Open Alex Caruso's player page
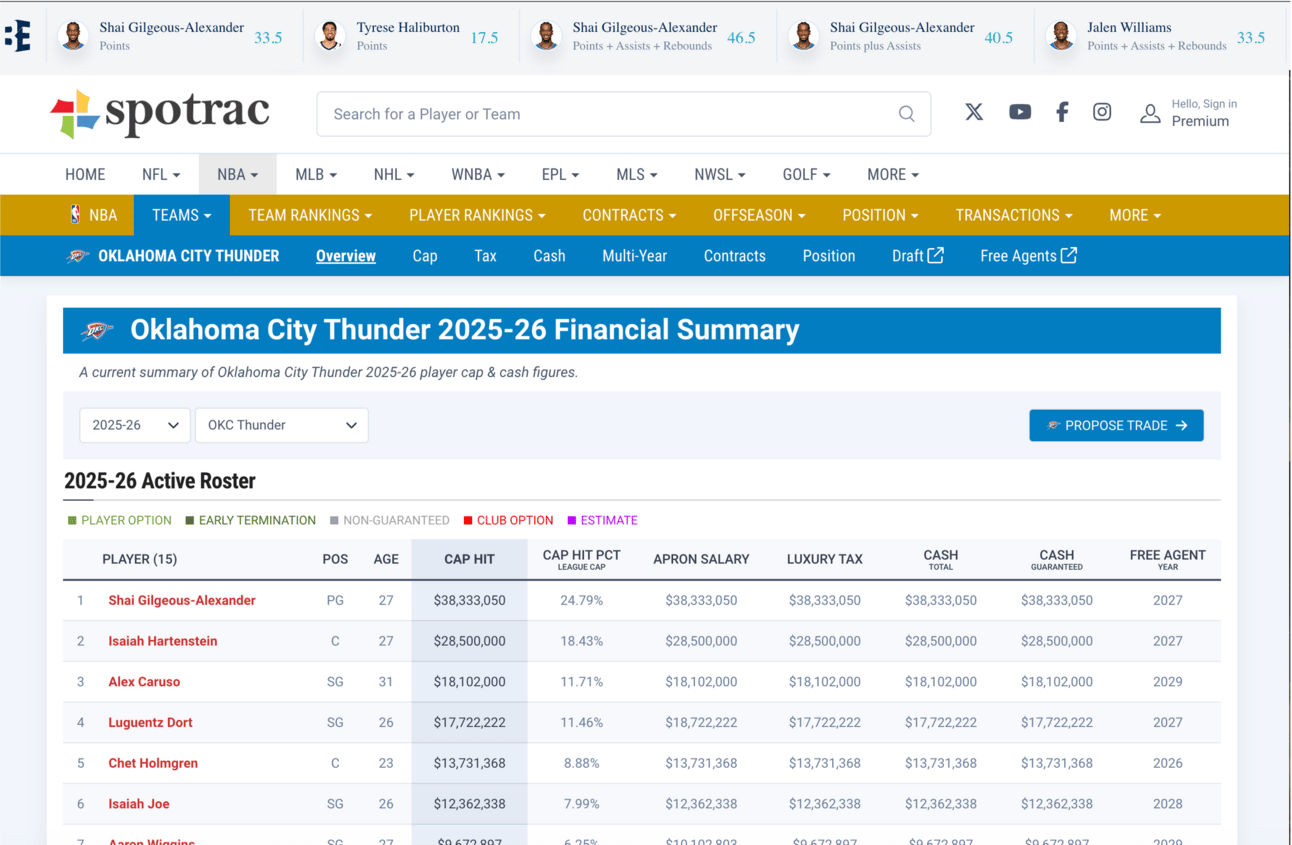This screenshot has height=845, width=1292. (x=144, y=682)
